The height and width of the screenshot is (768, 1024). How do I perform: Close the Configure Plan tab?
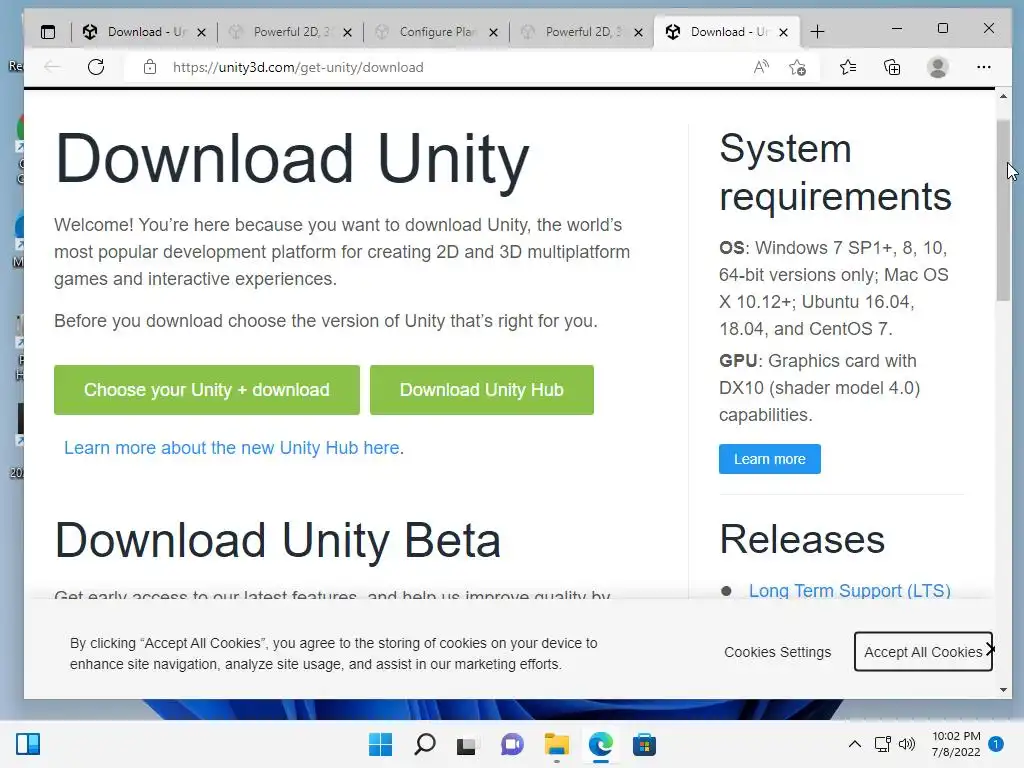(x=494, y=32)
